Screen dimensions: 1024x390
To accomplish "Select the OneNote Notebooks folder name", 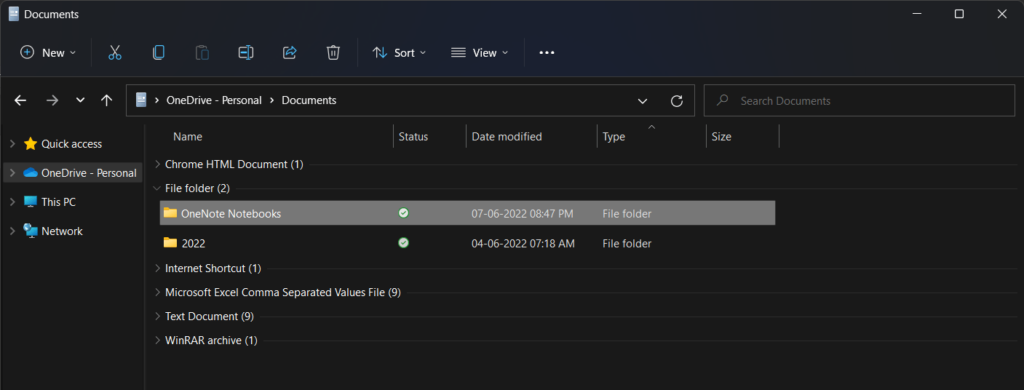I will [x=231, y=213].
